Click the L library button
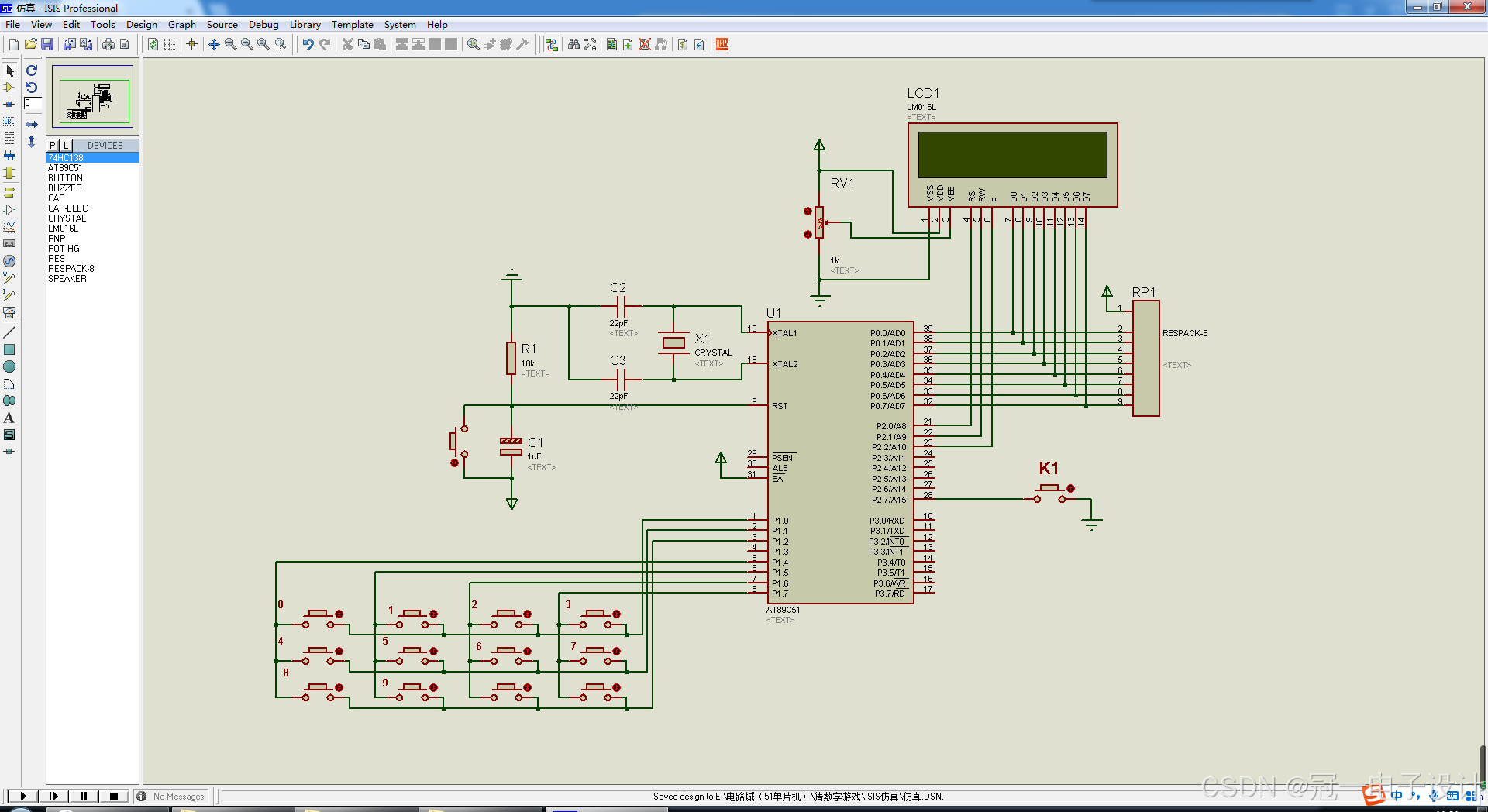 [66, 146]
